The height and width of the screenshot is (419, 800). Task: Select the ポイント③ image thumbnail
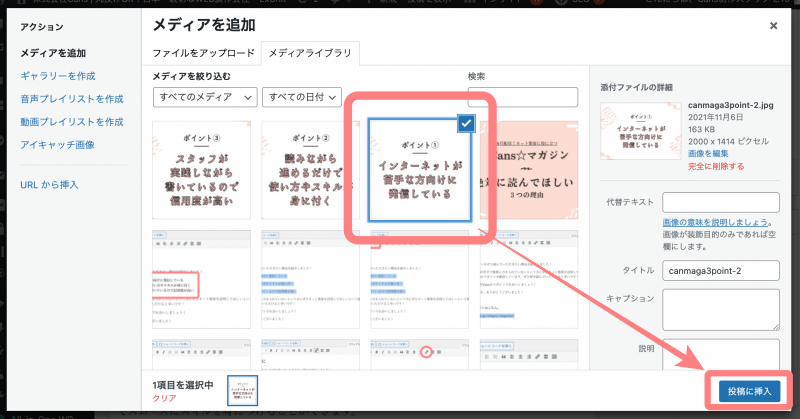pyautogui.click(x=201, y=170)
